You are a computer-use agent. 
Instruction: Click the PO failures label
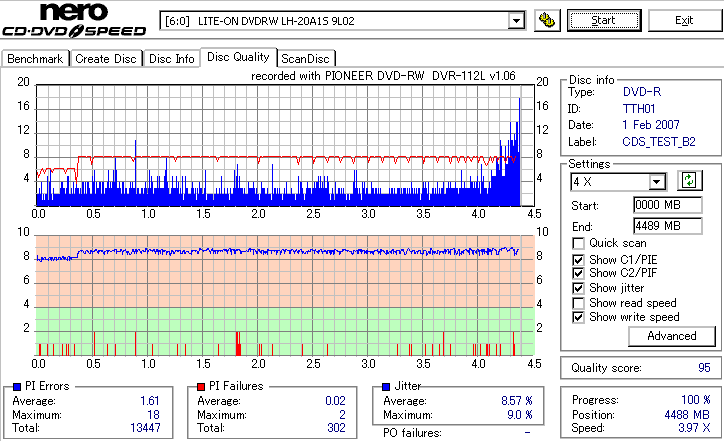click(412, 433)
